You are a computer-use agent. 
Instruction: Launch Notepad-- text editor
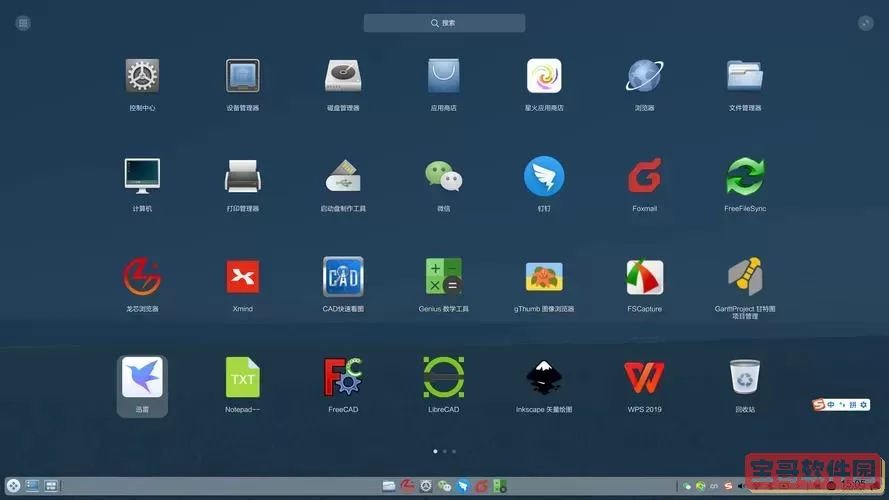click(x=243, y=377)
